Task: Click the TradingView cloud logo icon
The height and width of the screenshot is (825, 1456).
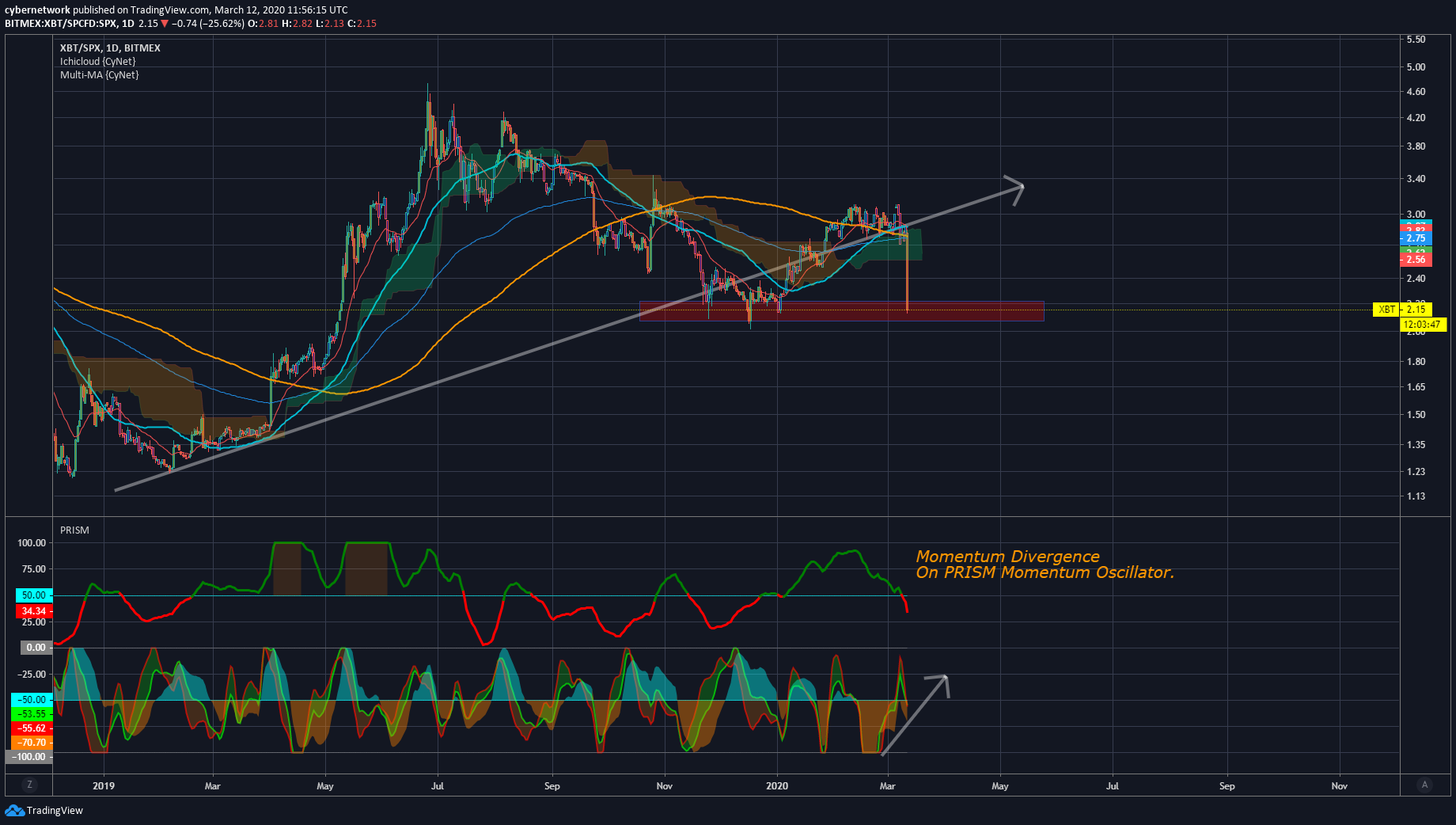Action: [x=14, y=810]
